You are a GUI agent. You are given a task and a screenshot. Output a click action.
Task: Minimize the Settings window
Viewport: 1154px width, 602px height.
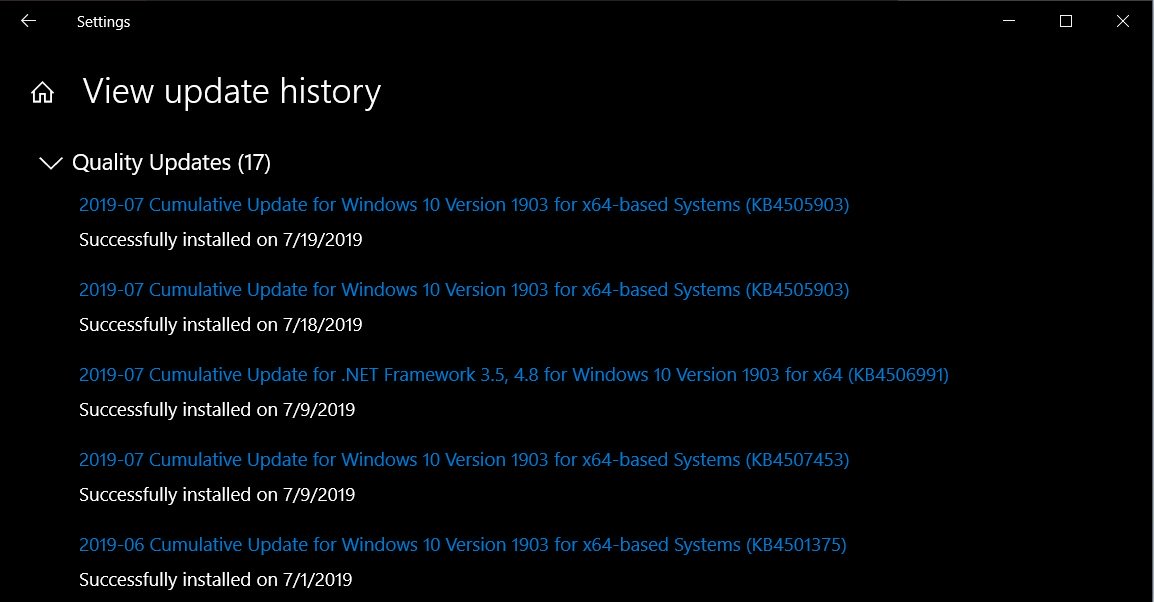click(x=1009, y=21)
